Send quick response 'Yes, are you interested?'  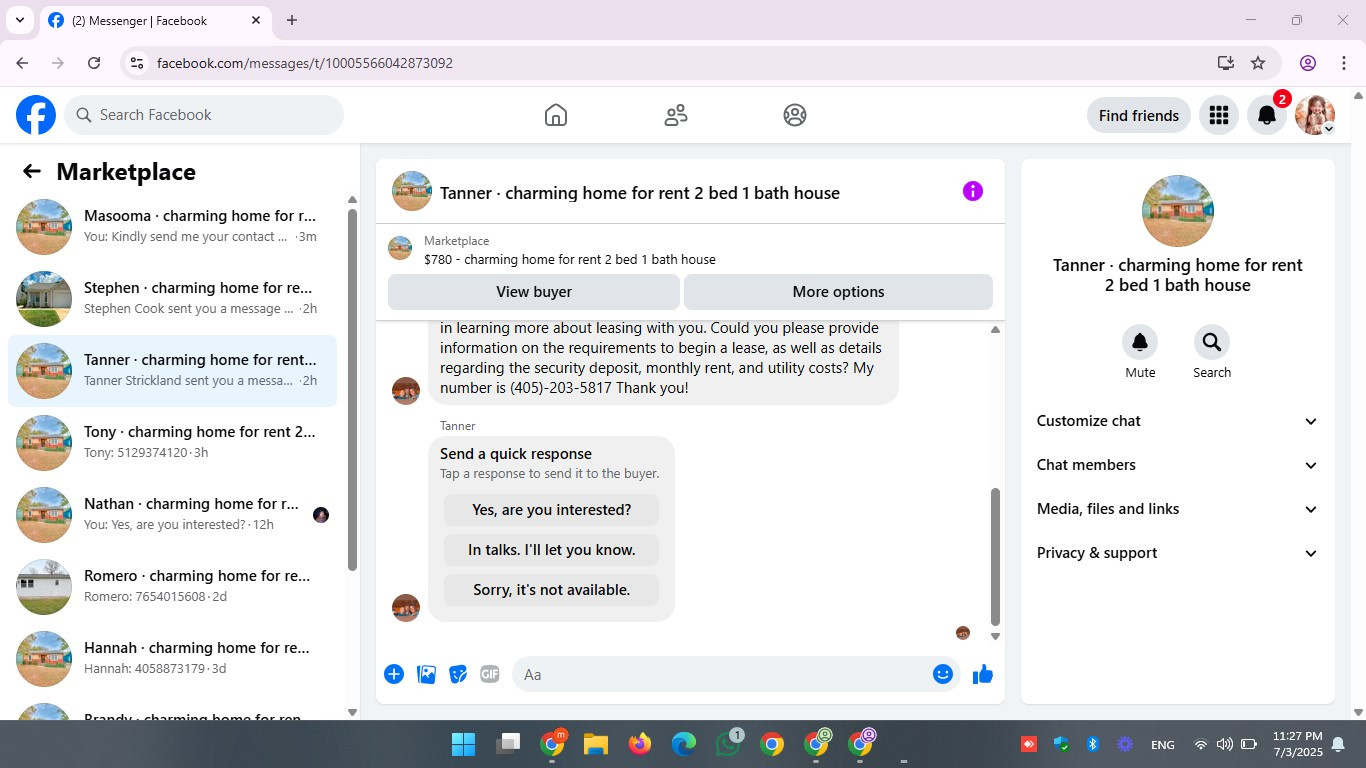551,510
